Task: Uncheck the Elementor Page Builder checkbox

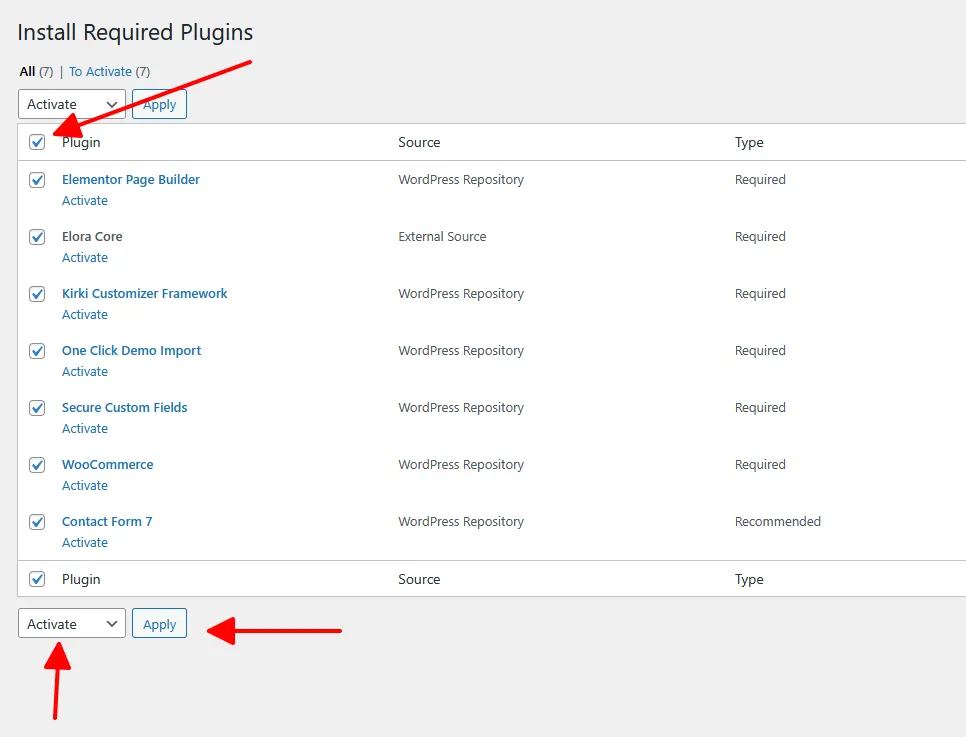Action: pos(37,180)
